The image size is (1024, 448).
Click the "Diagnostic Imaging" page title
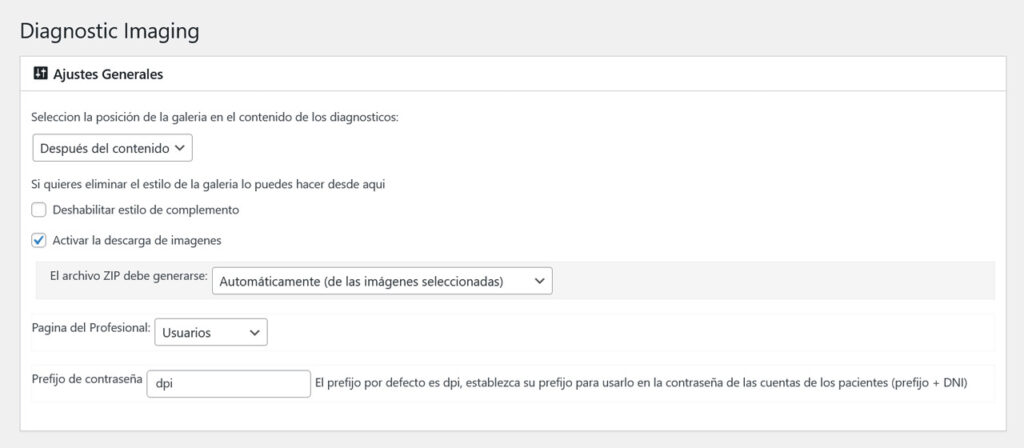[x=110, y=31]
